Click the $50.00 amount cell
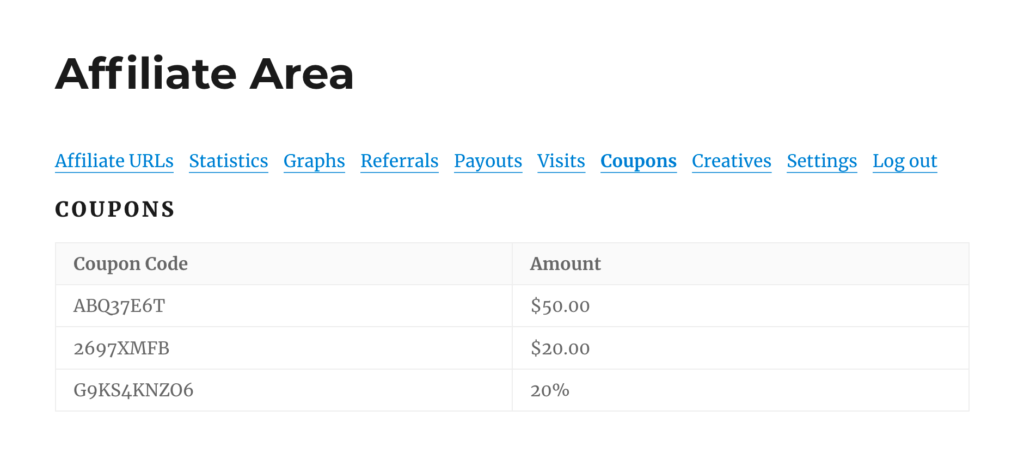Viewport: 1024px width, 466px height. pos(560,306)
